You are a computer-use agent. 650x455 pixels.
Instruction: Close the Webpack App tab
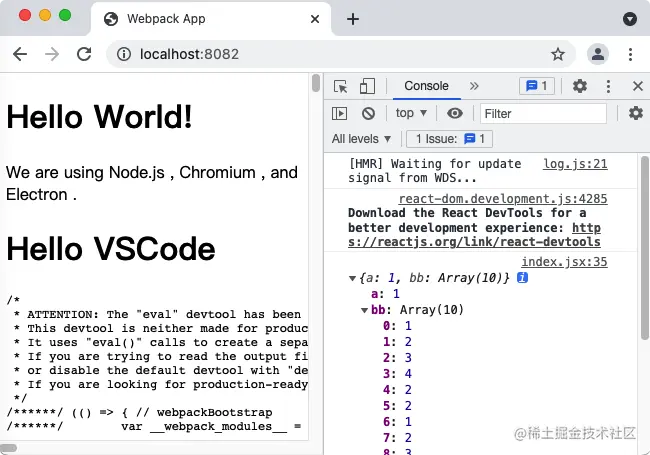pyautogui.click(x=315, y=19)
